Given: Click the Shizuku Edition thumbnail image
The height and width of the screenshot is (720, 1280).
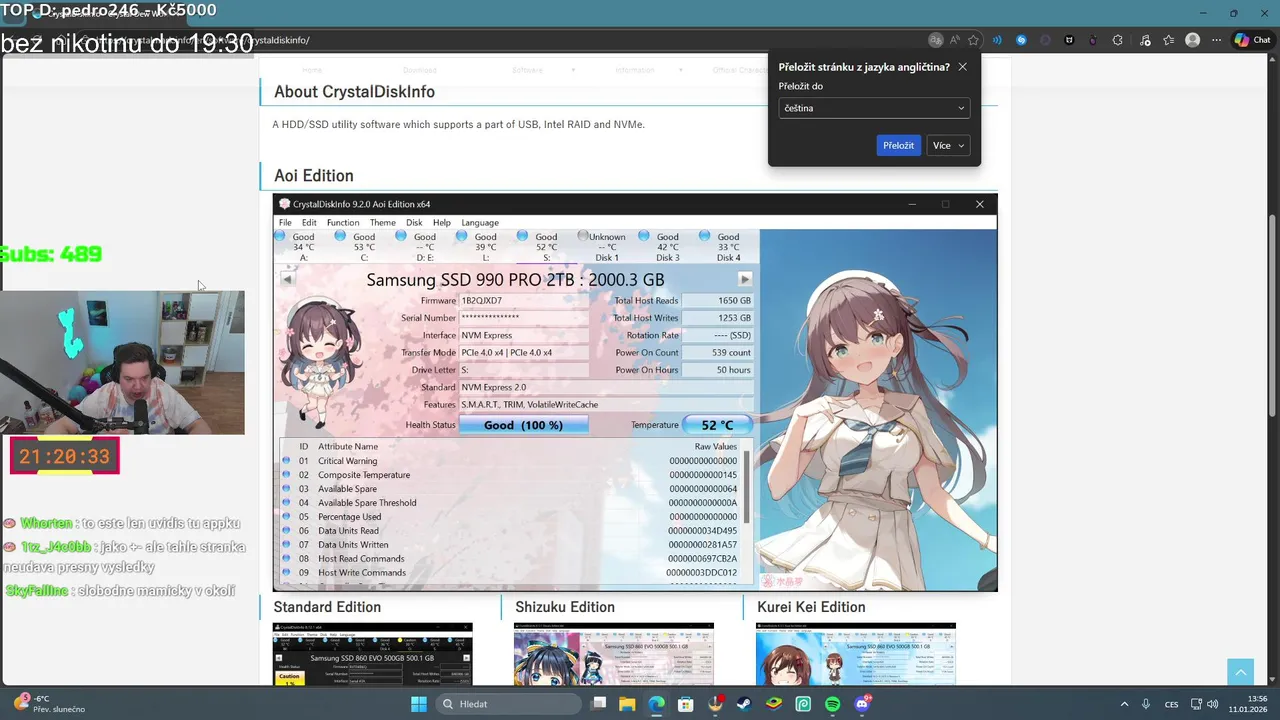Looking at the screenshot, I should tap(614, 654).
